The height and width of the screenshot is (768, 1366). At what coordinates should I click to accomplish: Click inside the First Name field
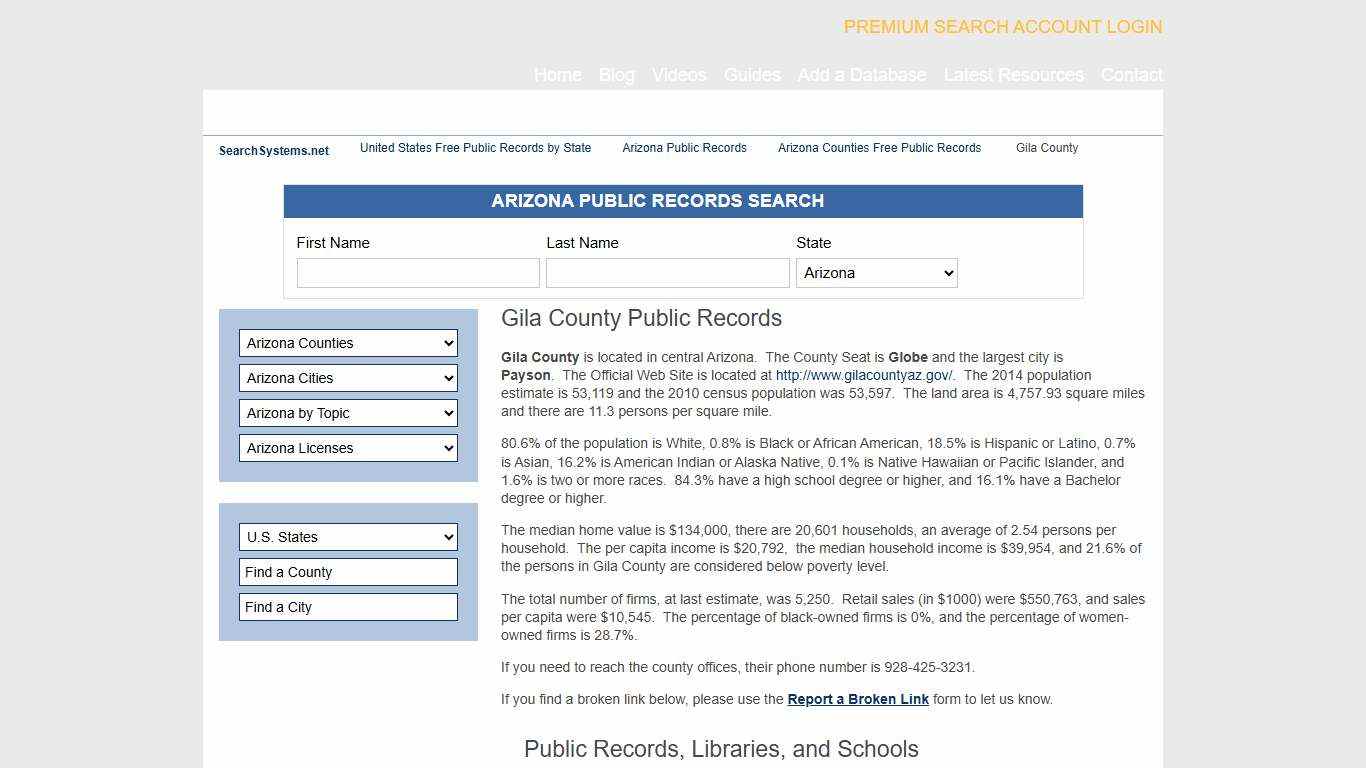[418, 272]
